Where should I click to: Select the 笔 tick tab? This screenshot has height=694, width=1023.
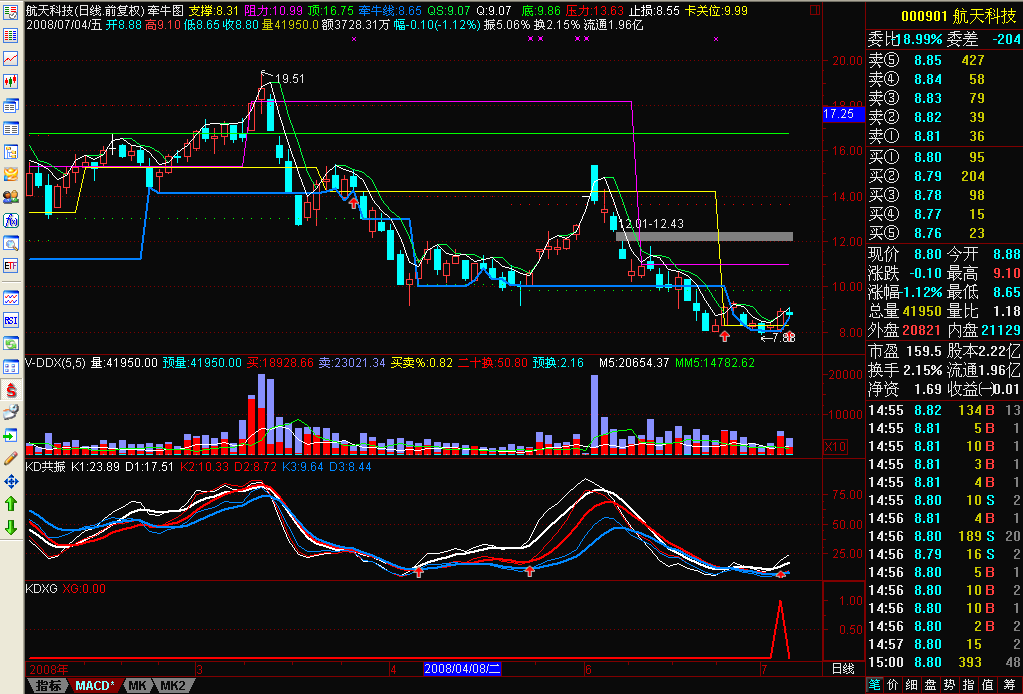pos(874,685)
